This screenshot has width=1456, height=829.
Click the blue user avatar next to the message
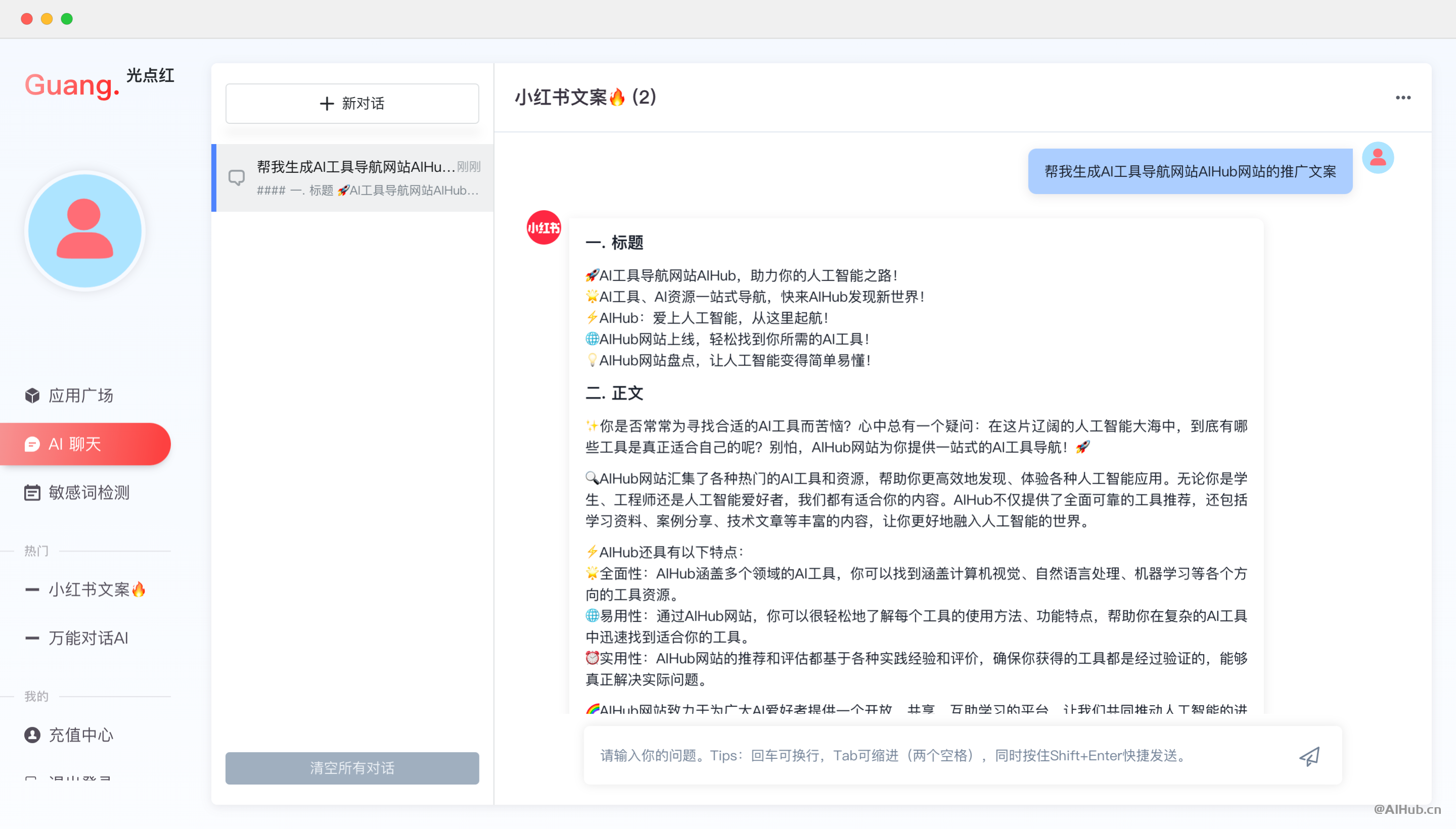pos(1378,158)
